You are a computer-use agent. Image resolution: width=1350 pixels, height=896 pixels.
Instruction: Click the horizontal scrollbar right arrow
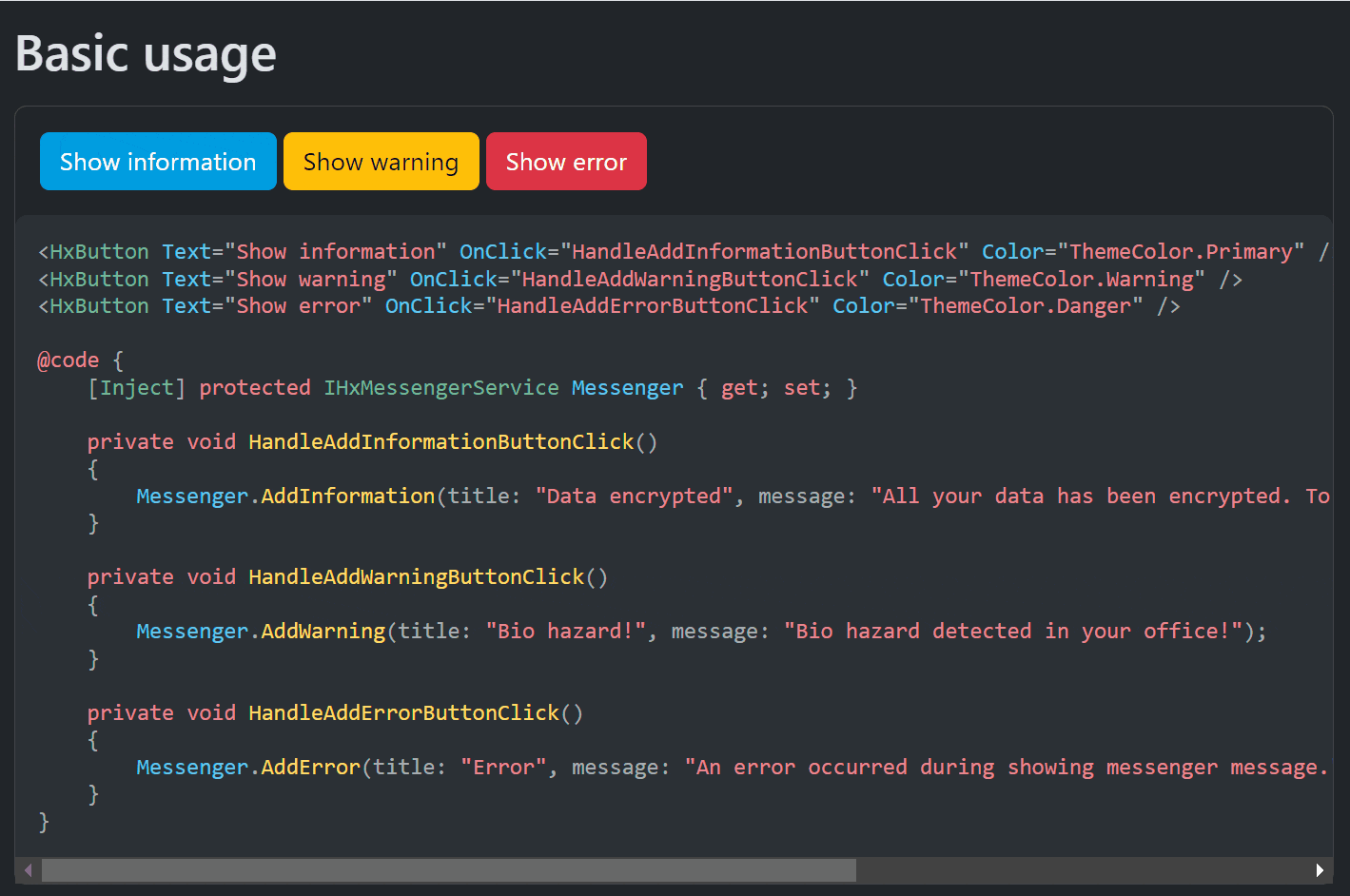[1320, 870]
